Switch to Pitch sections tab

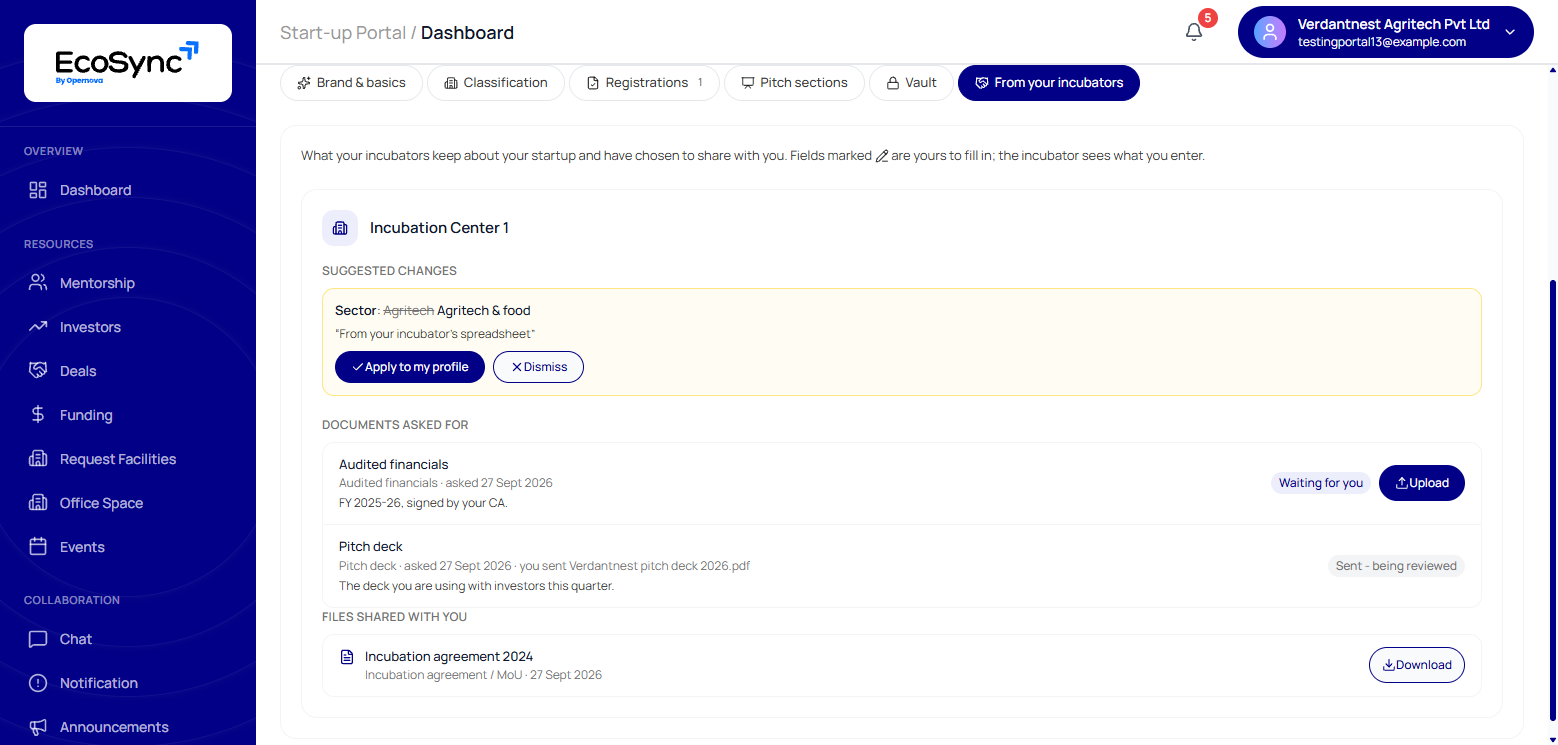point(794,83)
